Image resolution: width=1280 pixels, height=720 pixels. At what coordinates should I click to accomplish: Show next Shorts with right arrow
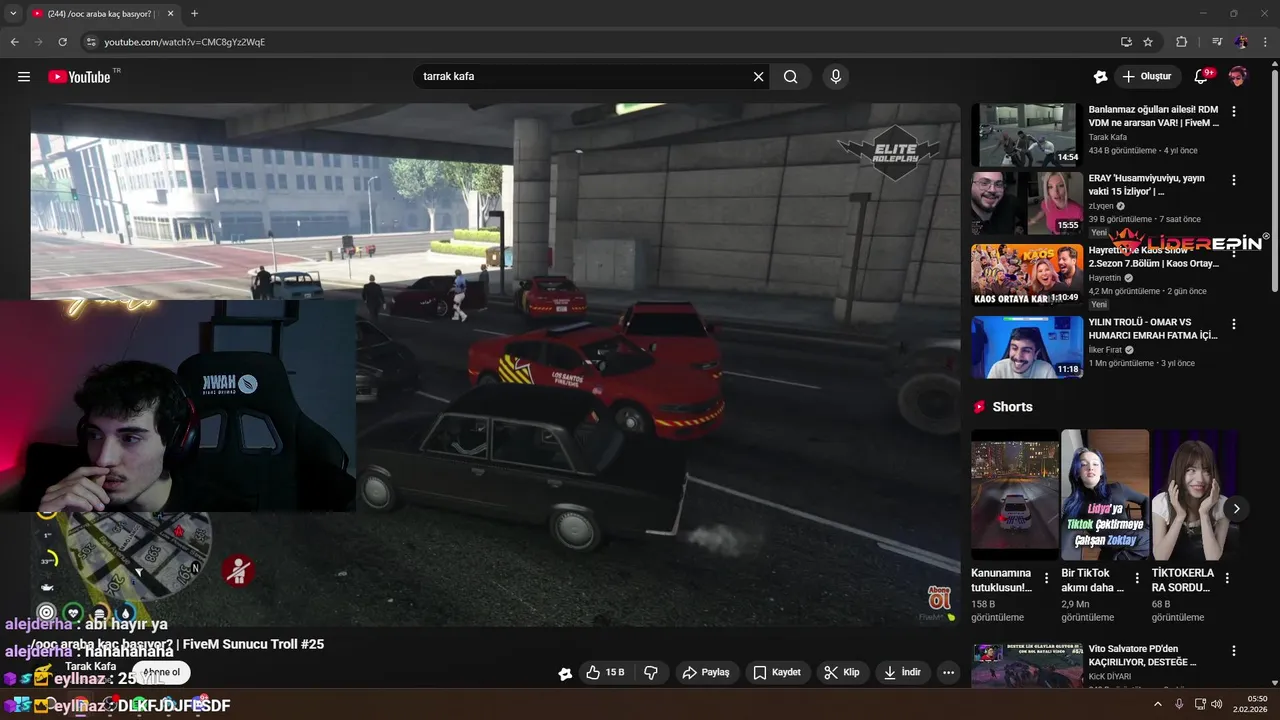click(x=1236, y=509)
